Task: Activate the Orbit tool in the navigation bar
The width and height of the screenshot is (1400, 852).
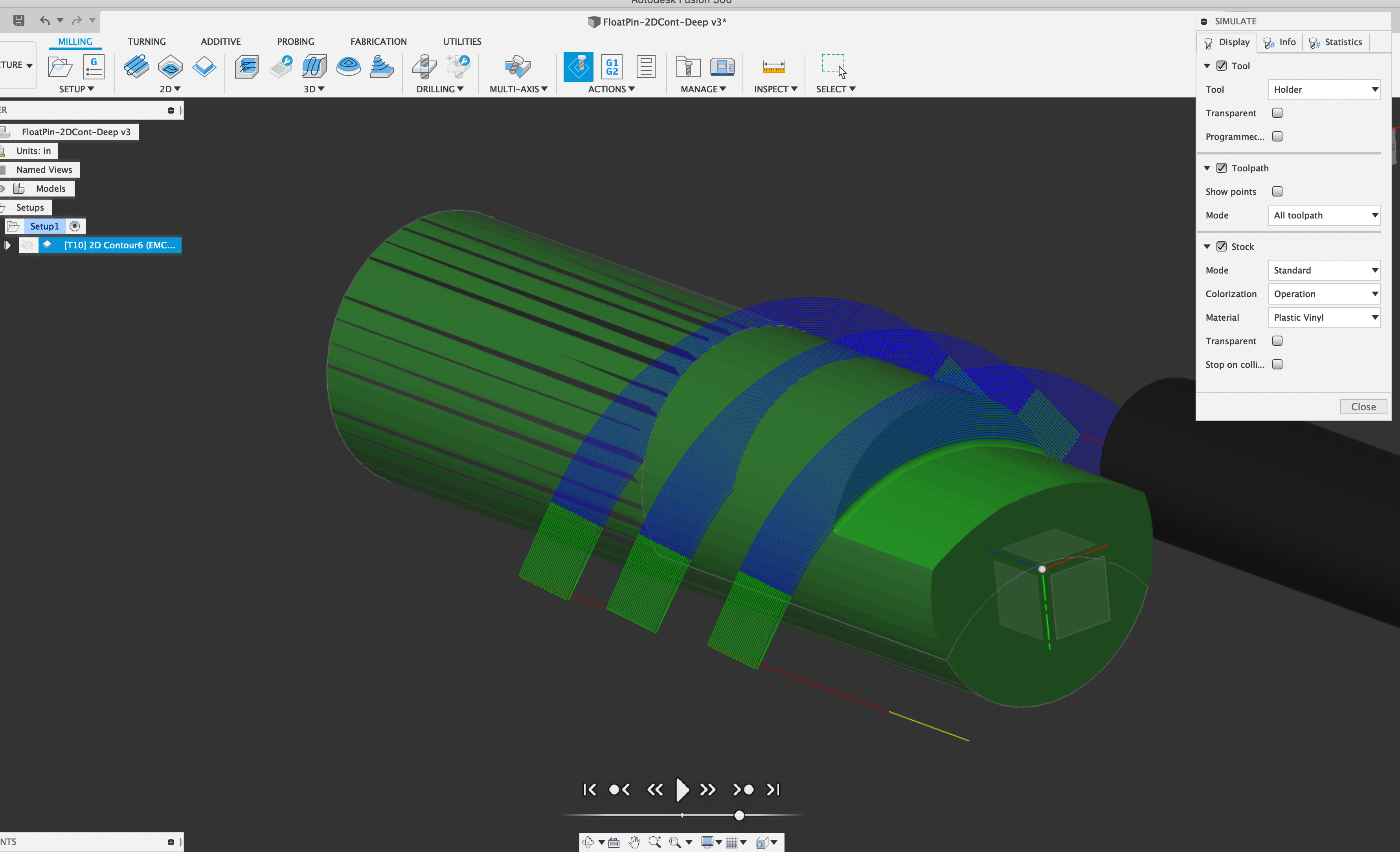Action: click(589, 842)
